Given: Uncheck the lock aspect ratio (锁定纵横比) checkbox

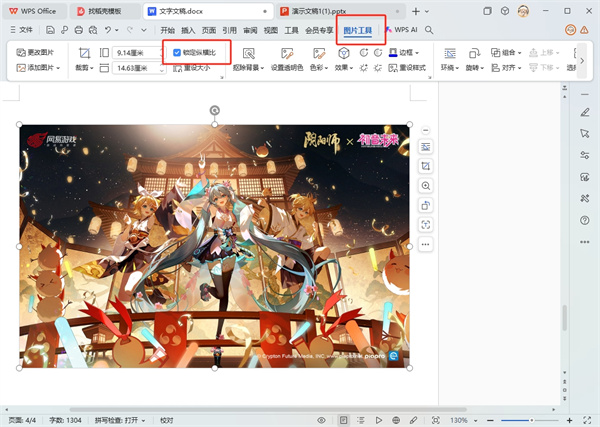Looking at the screenshot, I should pos(177,52).
